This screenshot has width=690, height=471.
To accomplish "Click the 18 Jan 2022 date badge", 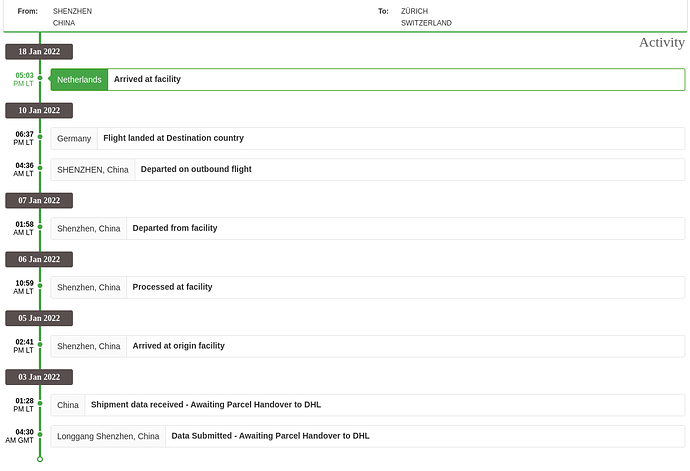I will [39, 52].
